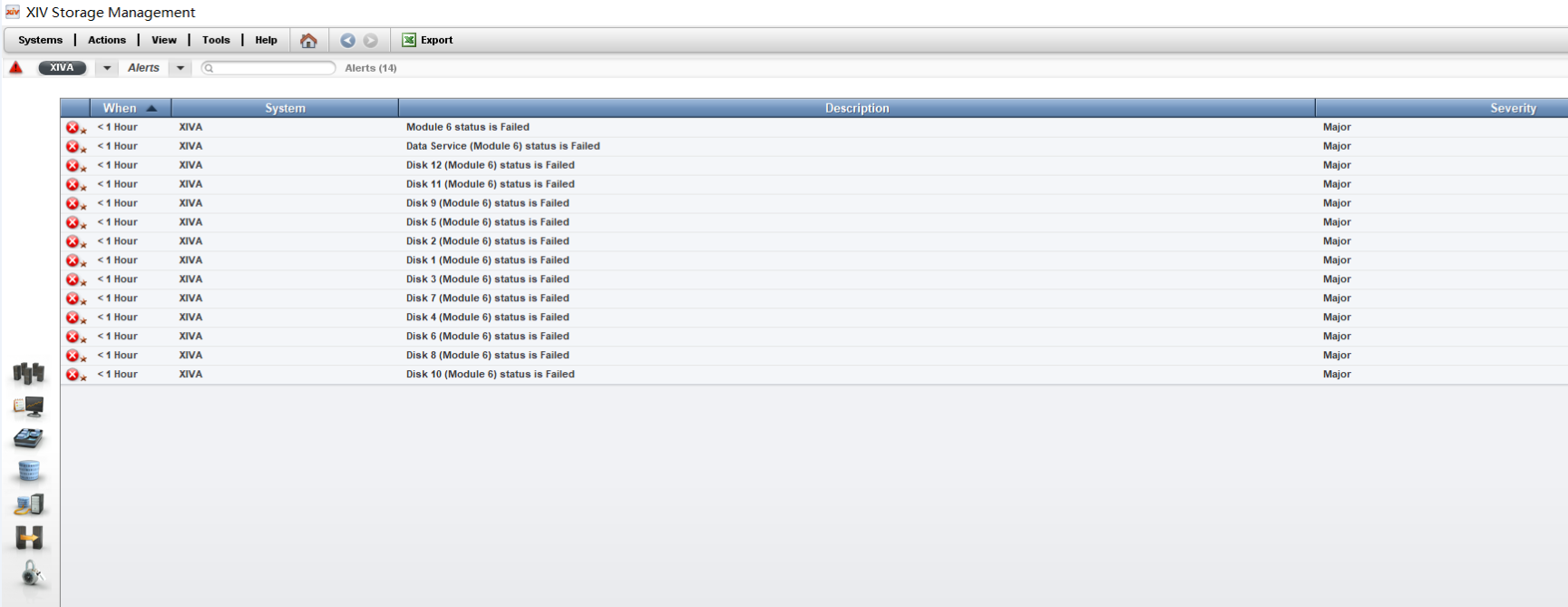
Task: Open the Remote mirroring arrow sidebar icon
Action: pos(29,537)
